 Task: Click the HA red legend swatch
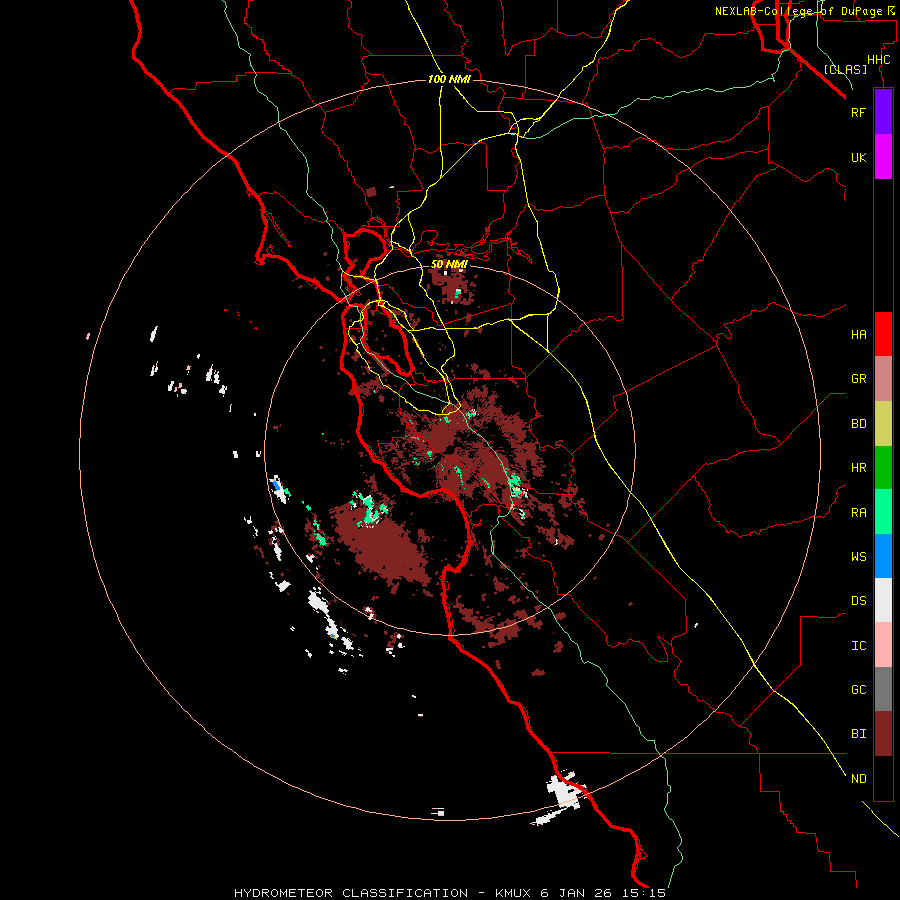[883, 334]
